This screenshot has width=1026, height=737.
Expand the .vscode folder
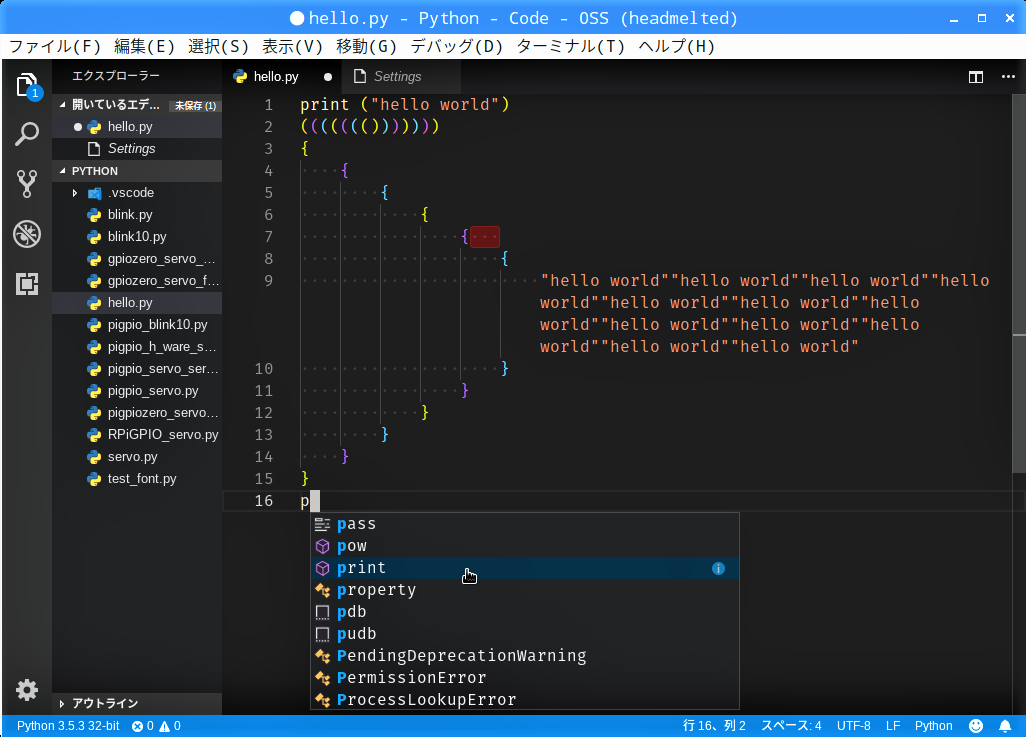(75, 193)
